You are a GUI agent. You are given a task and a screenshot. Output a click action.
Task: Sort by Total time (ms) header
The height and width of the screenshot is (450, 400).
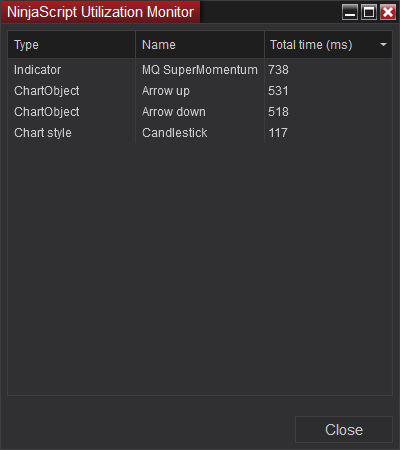[x=328, y=45]
